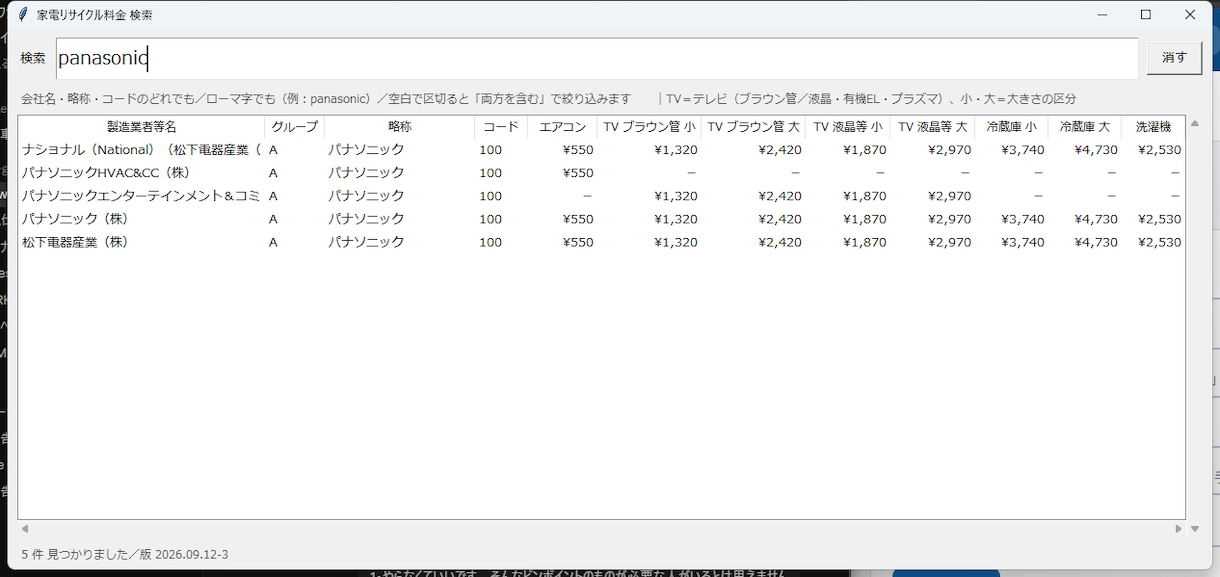The height and width of the screenshot is (577, 1220).
Task: Click ¥1,320 in the パナソニックエンターテインメント row
Action: click(x=675, y=196)
